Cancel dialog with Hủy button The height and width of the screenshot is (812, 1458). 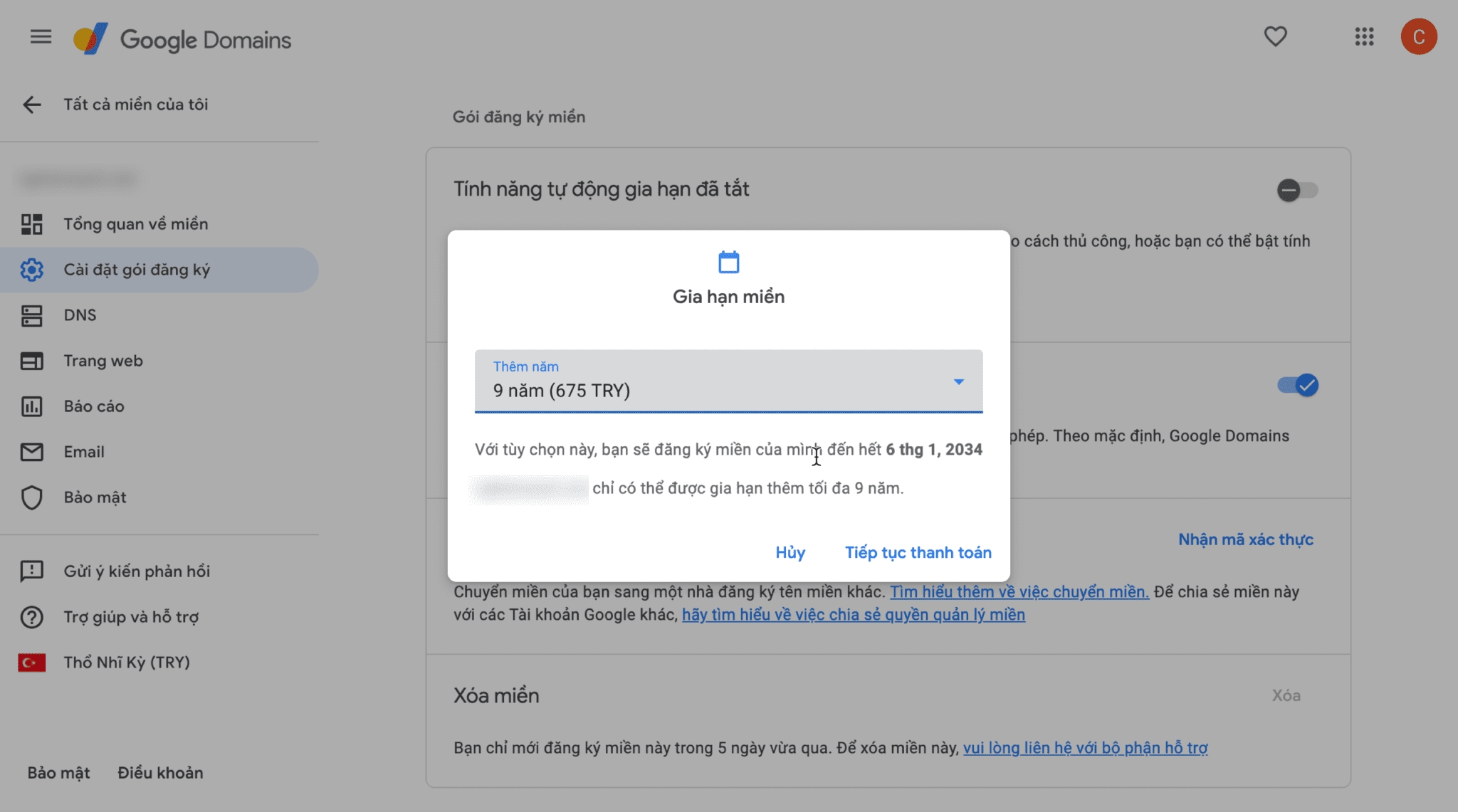click(x=790, y=553)
